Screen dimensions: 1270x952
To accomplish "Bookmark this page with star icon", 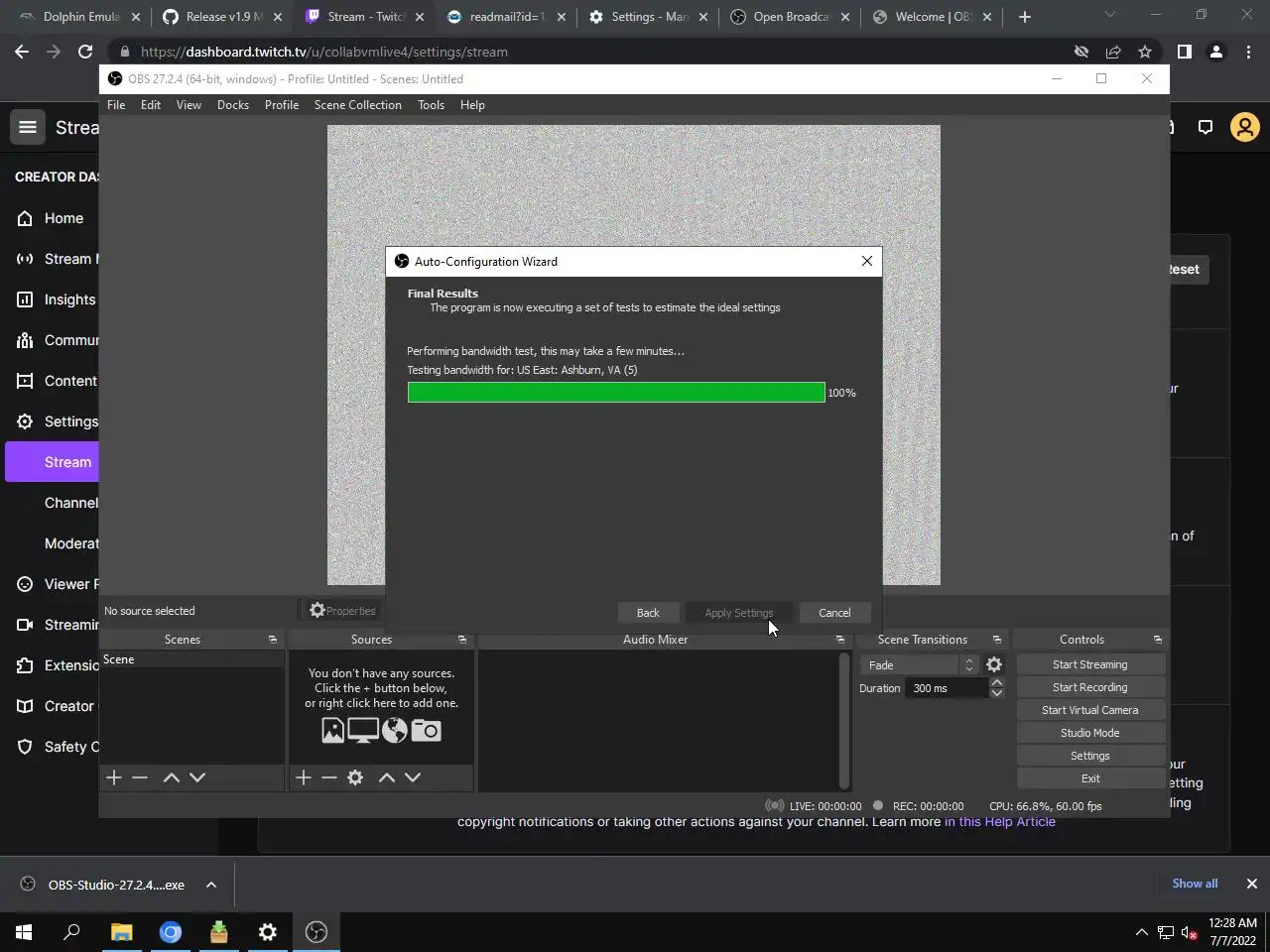I will (x=1145, y=52).
